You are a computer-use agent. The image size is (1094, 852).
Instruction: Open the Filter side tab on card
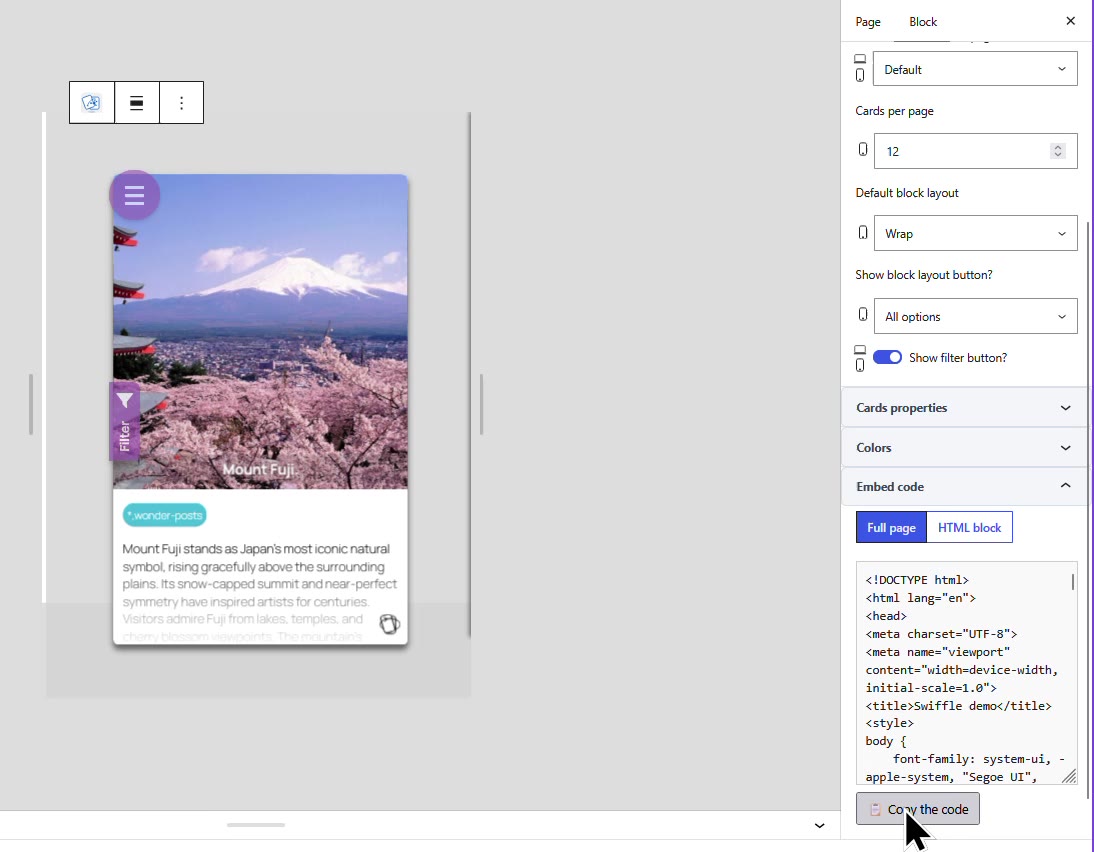click(x=124, y=421)
